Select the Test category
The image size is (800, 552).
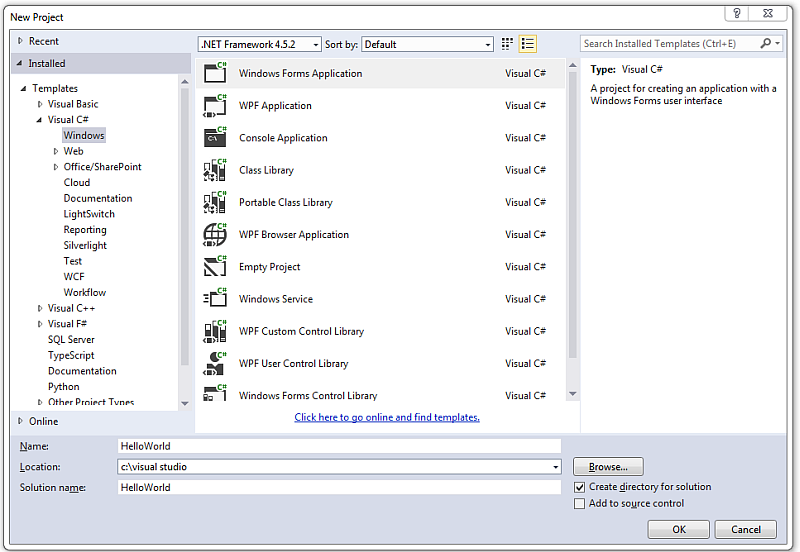click(x=72, y=261)
